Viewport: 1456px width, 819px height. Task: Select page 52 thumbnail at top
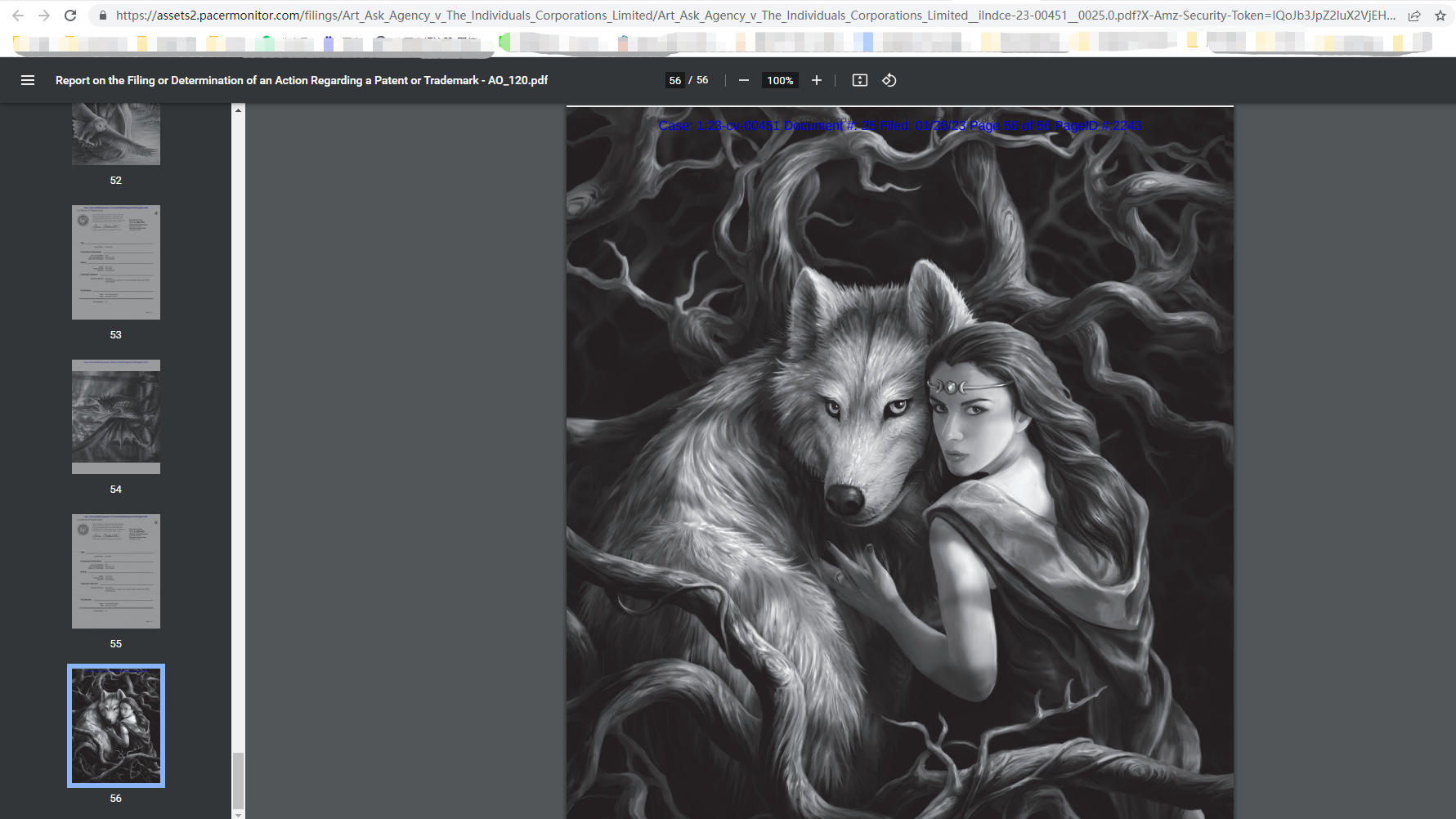click(116, 134)
